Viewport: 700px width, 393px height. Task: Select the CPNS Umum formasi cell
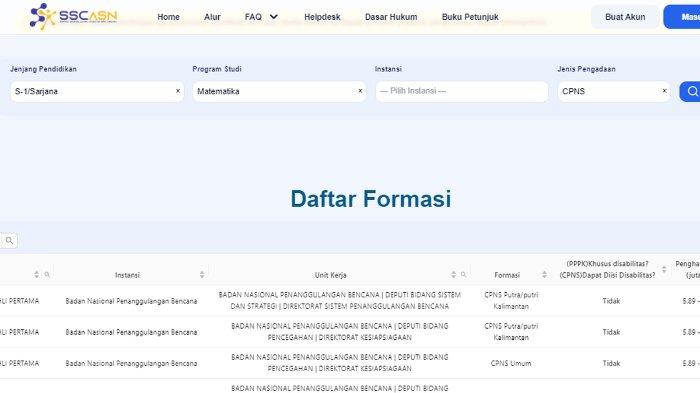coord(511,364)
